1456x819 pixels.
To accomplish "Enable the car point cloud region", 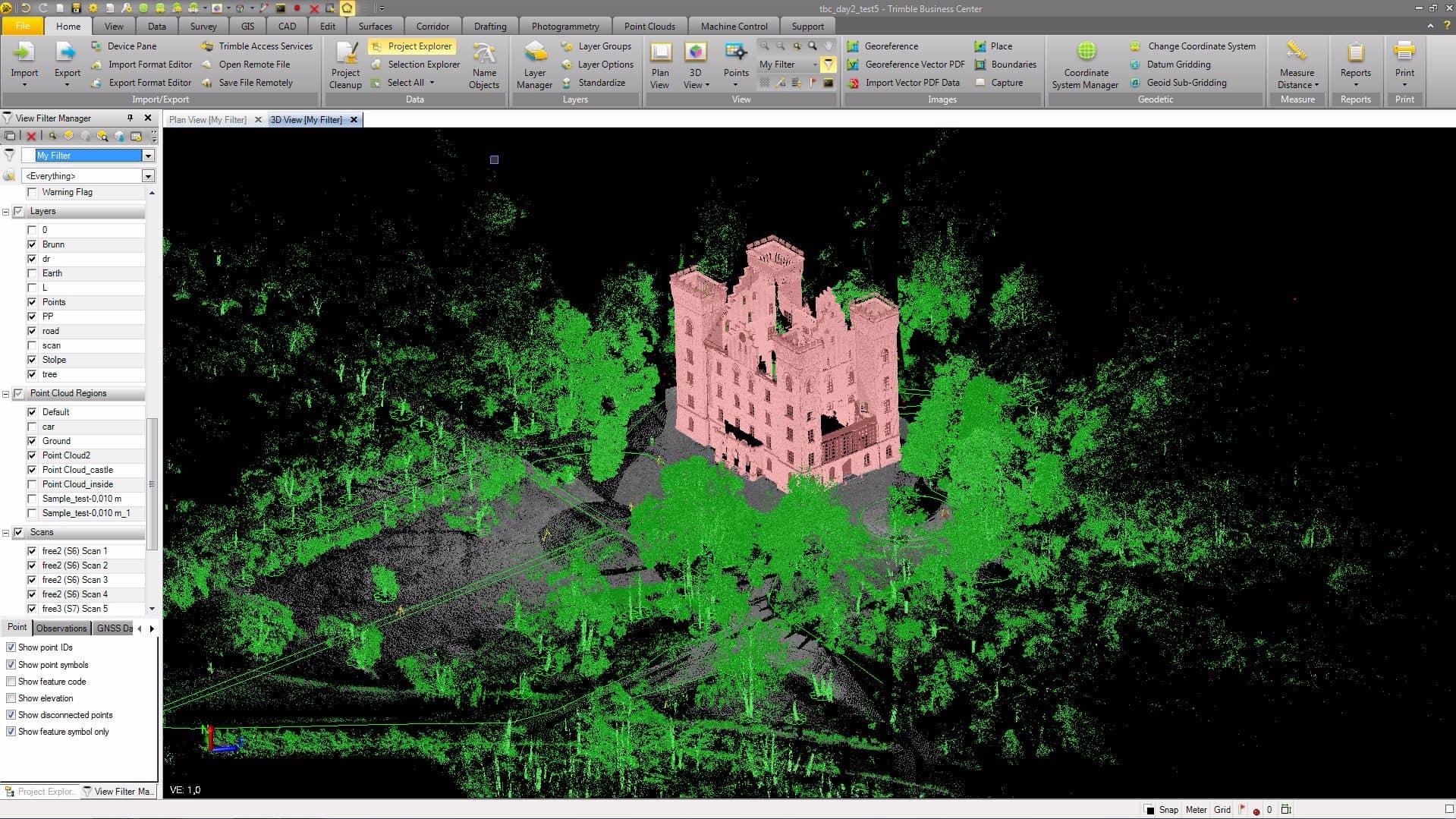I will point(32,427).
